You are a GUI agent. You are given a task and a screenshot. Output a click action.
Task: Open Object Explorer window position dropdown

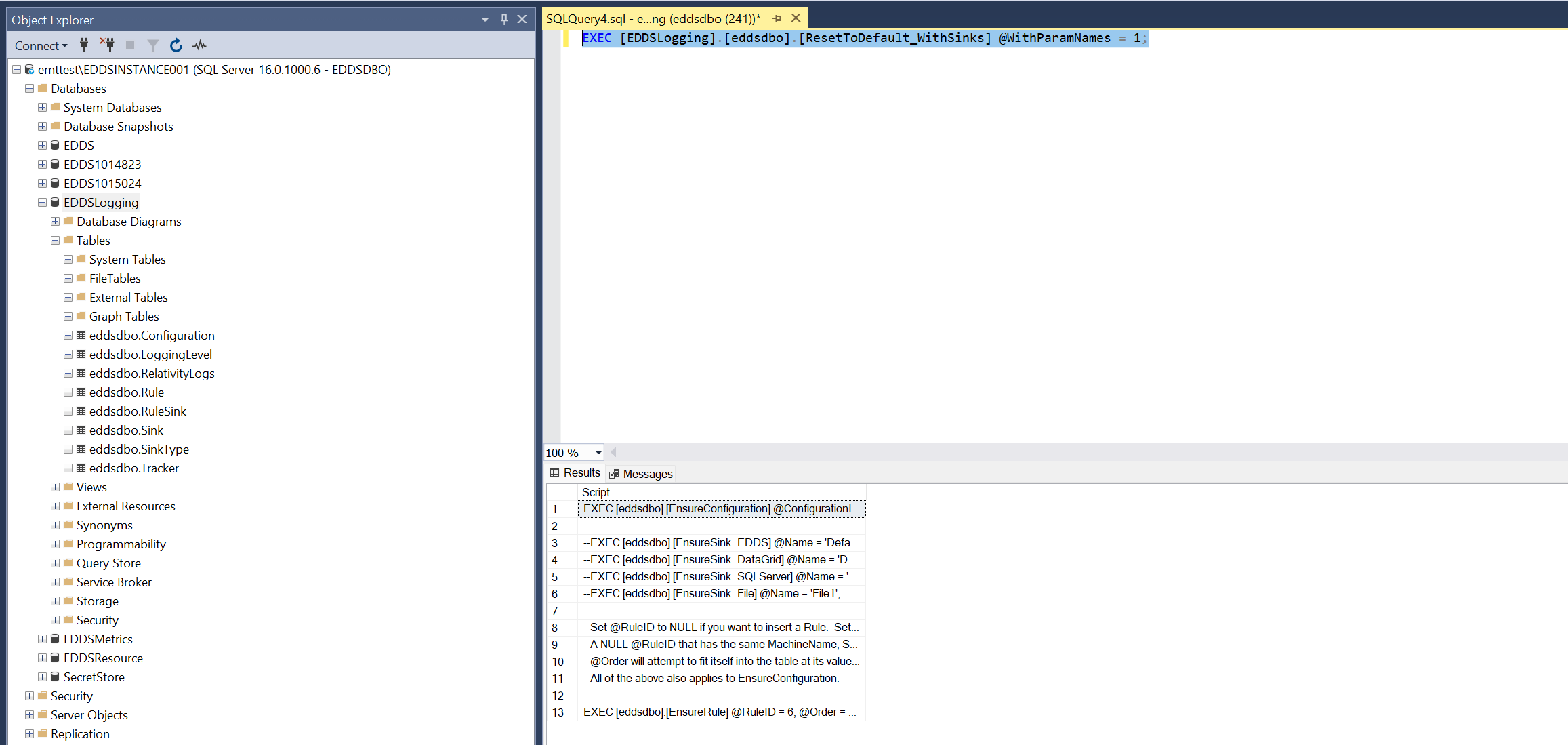point(485,20)
